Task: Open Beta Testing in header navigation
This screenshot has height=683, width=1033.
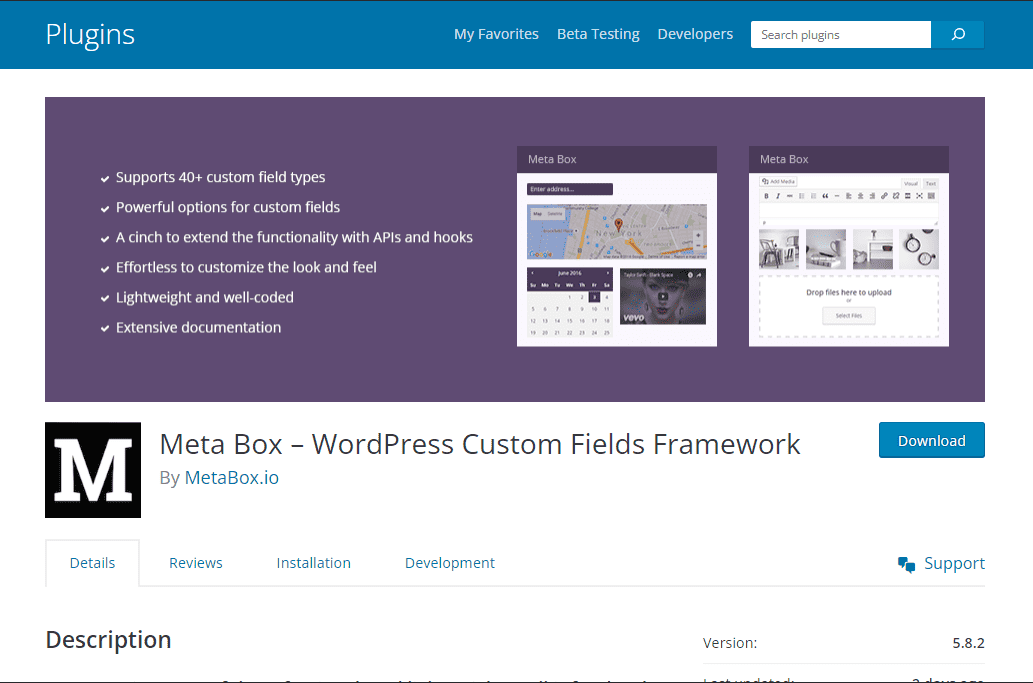Action: tap(598, 34)
